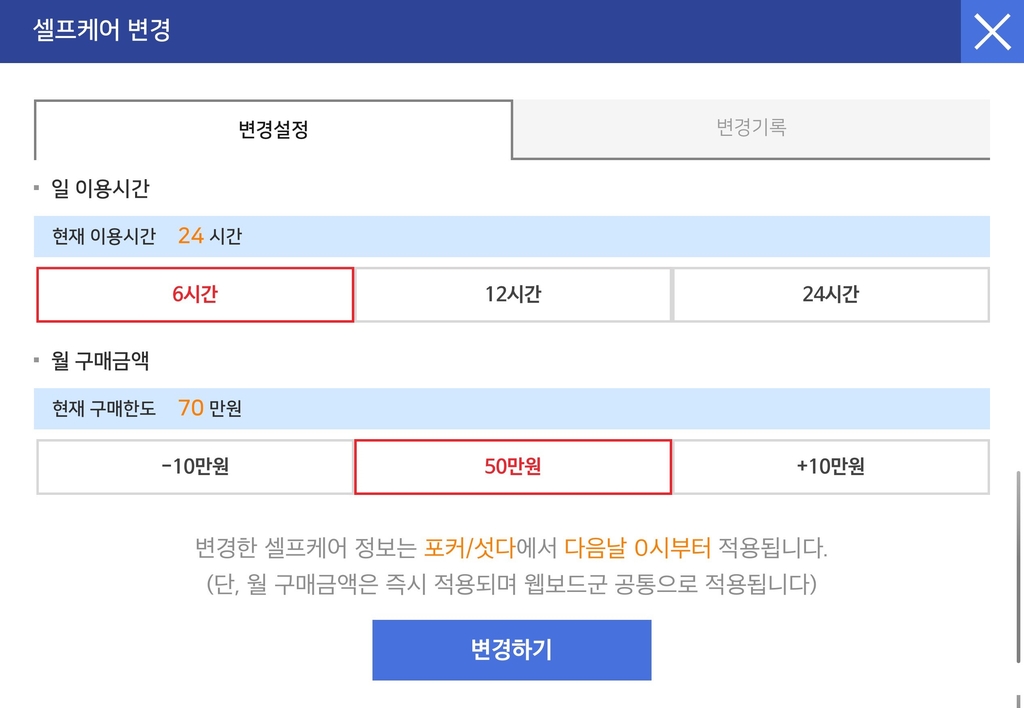This screenshot has height=708, width=1024.
Task: Select the 50만원 monthly purchase limit
Action: pos(513,466)
